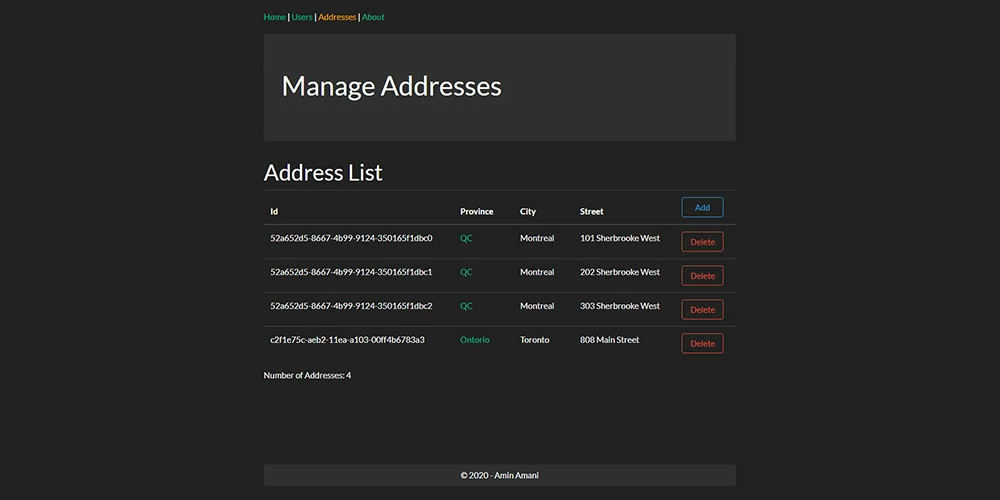Viewport: 1000px width, 500px height.
Task: Click Montreal in the 303 Sherbrooke West row
Action: 537,306
